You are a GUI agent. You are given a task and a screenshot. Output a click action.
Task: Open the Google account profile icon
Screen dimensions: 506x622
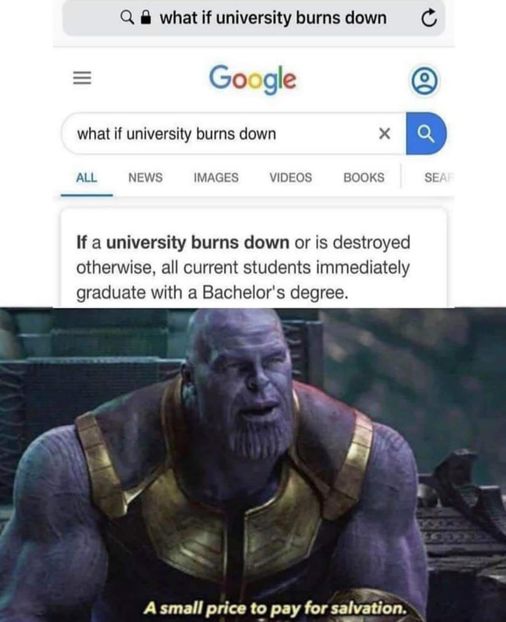(424, 81)
